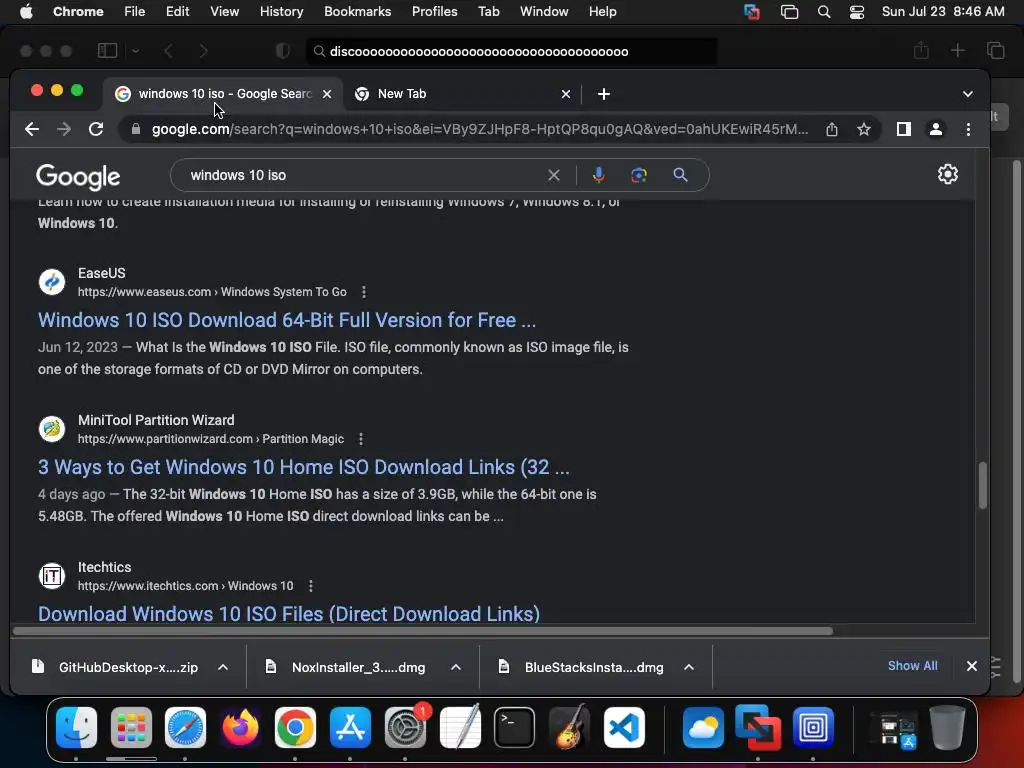Image resolution: width=1024 pixels, height=768 pixels.
Task: Open 3 Ways to Get Windows 10 Home ISO link
Action: [x=304, y=467]
